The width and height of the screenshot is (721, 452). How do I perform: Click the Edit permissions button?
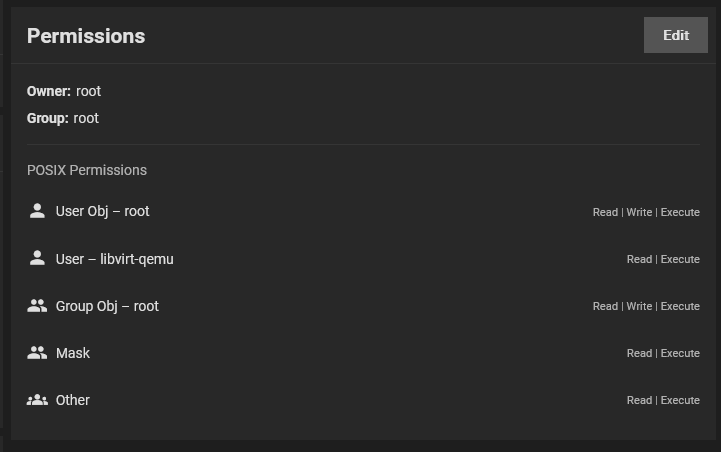675,35
